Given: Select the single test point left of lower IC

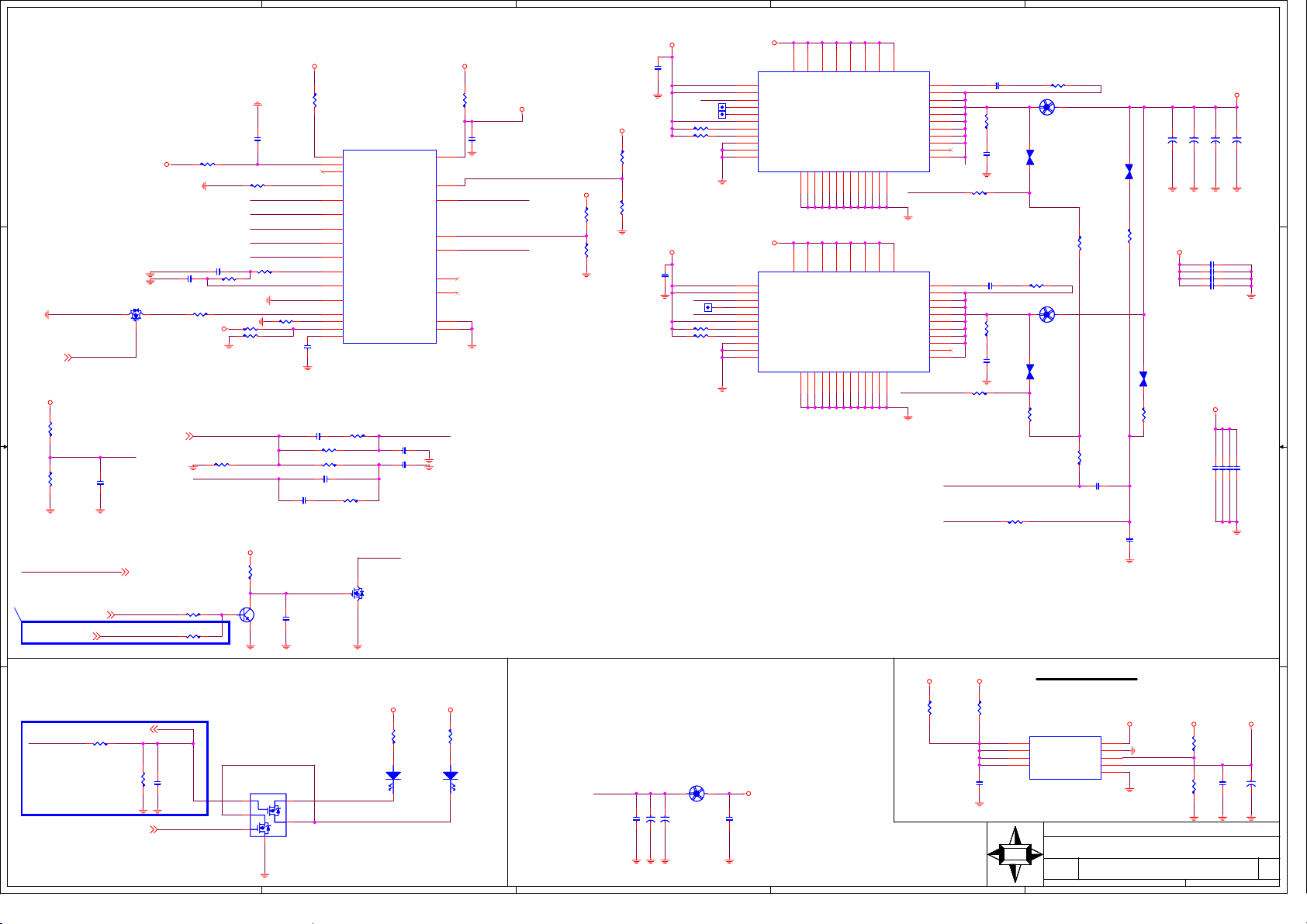Looking at the screenshot, I should click(707, 307).
